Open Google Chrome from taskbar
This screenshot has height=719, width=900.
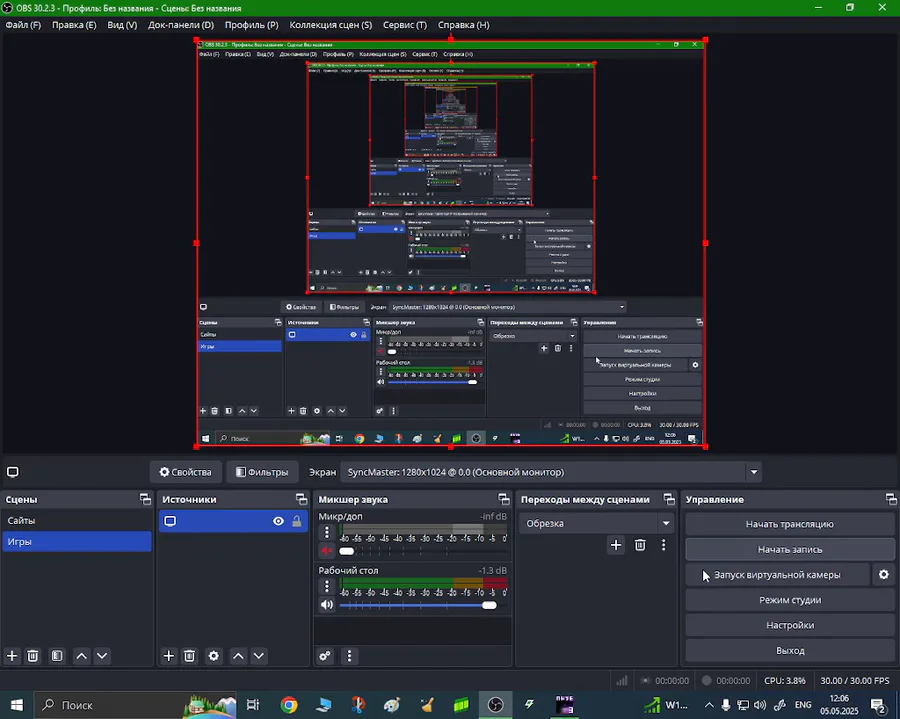pos(289,705)
